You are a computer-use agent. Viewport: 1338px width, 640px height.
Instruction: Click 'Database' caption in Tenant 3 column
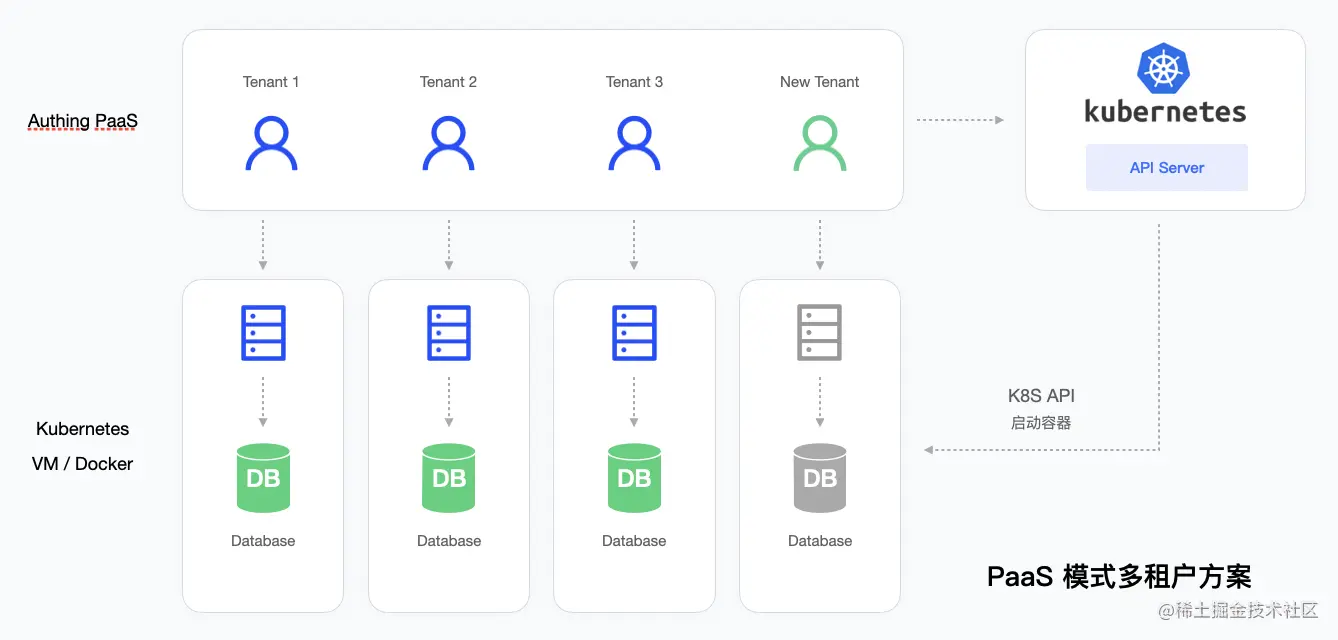(634, 541)
